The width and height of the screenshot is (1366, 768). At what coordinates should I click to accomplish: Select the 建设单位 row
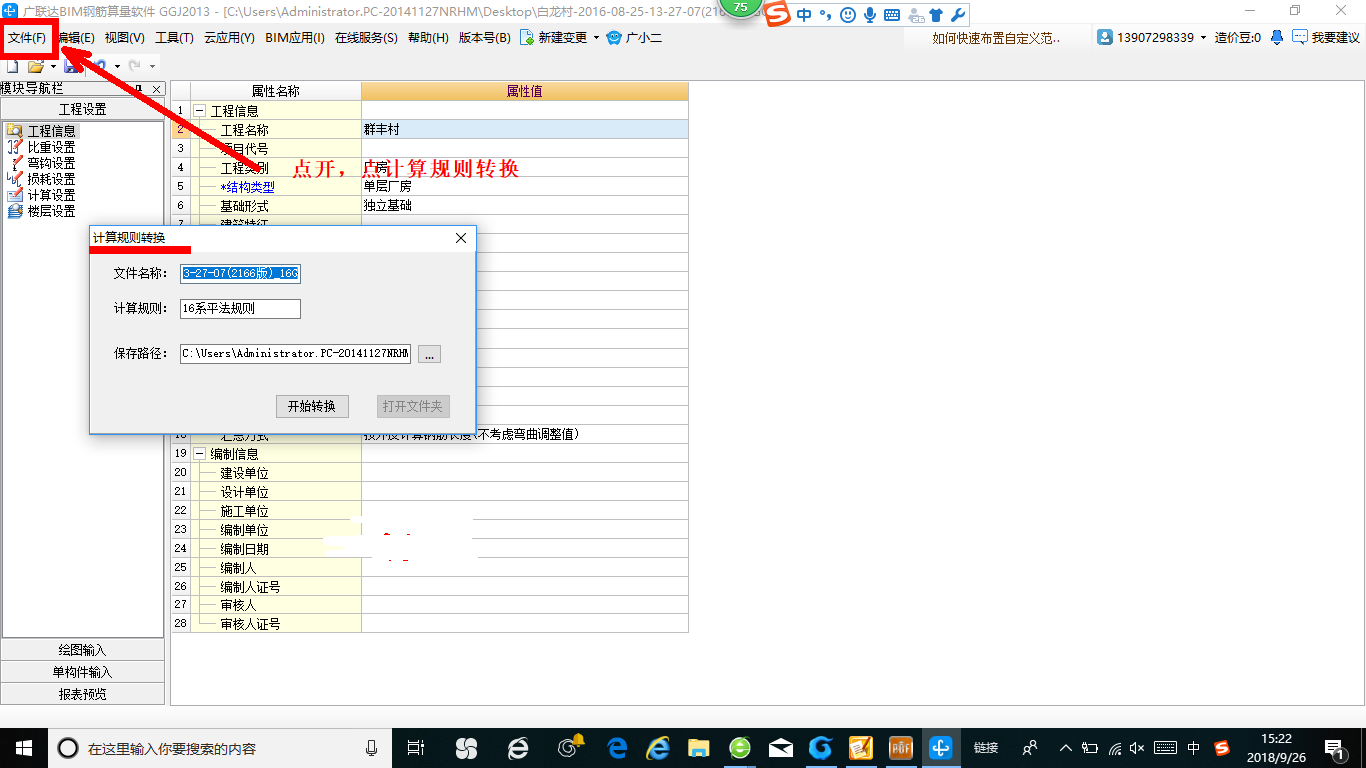click(430, 472)
